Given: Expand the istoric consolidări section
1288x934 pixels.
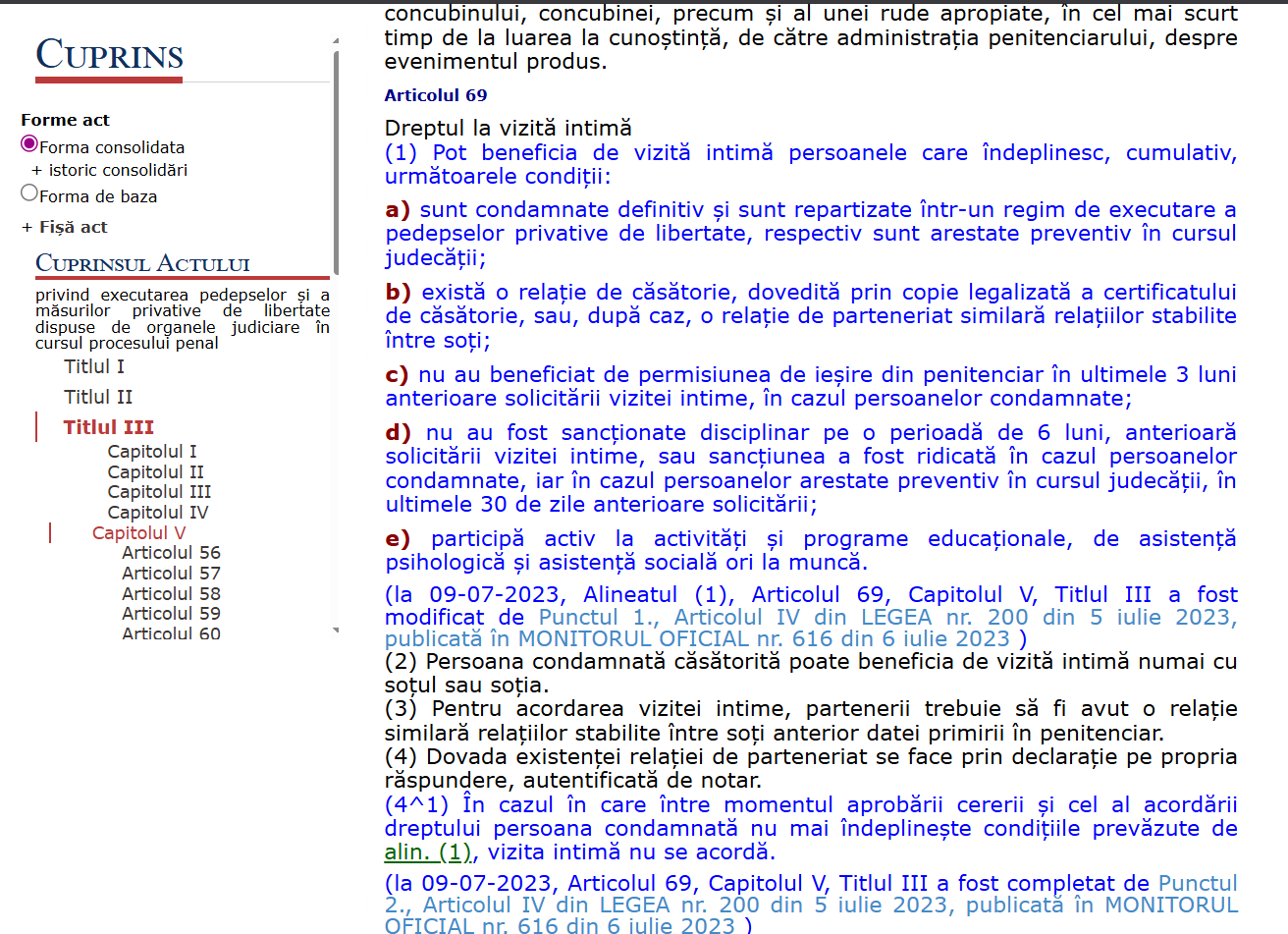Looking at the screenshot, I should 109,170.
